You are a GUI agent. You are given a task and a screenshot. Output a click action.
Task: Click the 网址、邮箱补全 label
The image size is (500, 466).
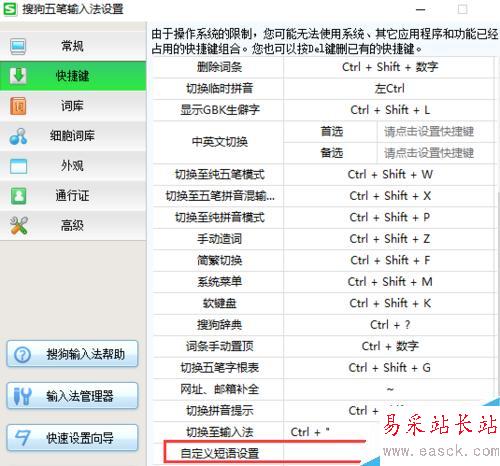(219, 389)
